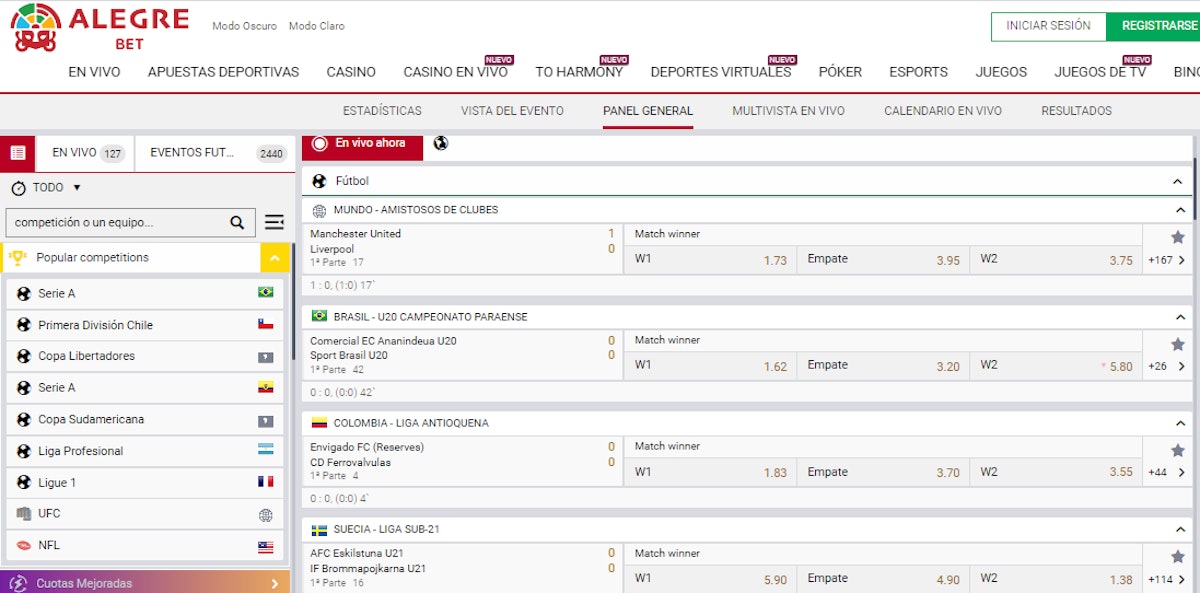The width and height of the screenshot is (1200, 593).
Task: Favorite the Envigado FC match star
Action: click(x=1177, y=450)
